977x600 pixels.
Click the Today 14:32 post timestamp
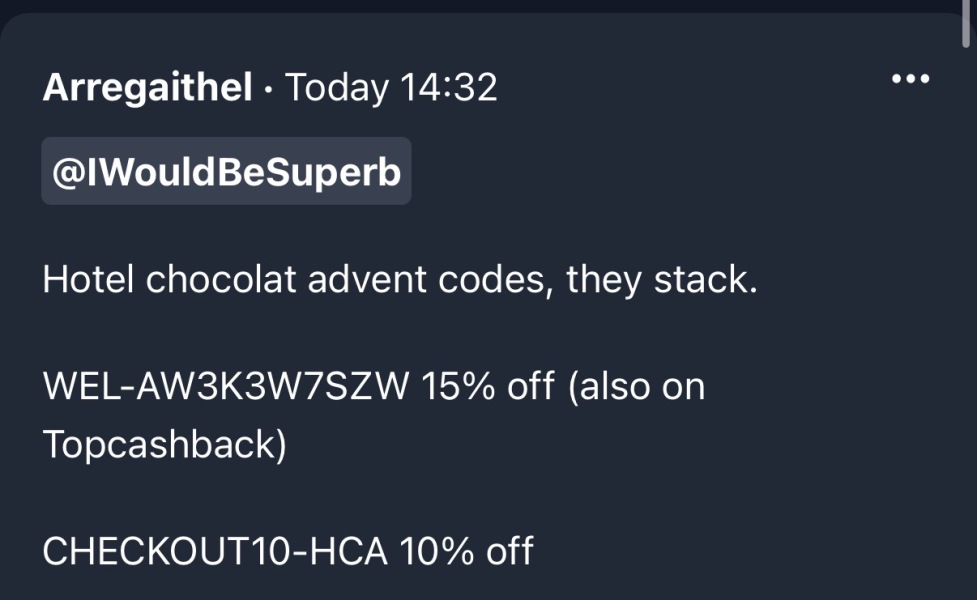391,88
